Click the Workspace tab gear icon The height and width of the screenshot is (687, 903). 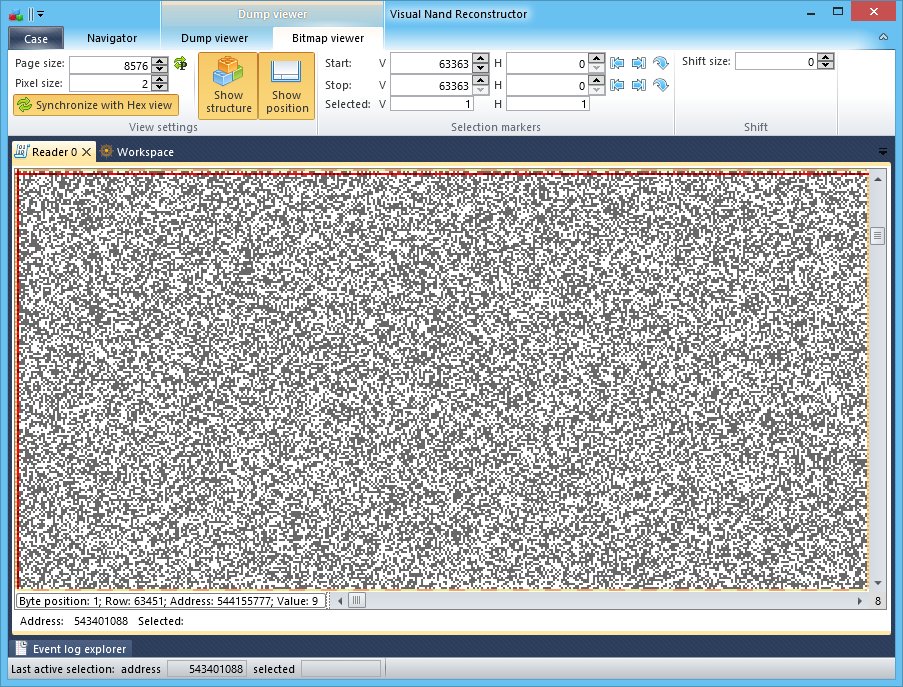107,151
